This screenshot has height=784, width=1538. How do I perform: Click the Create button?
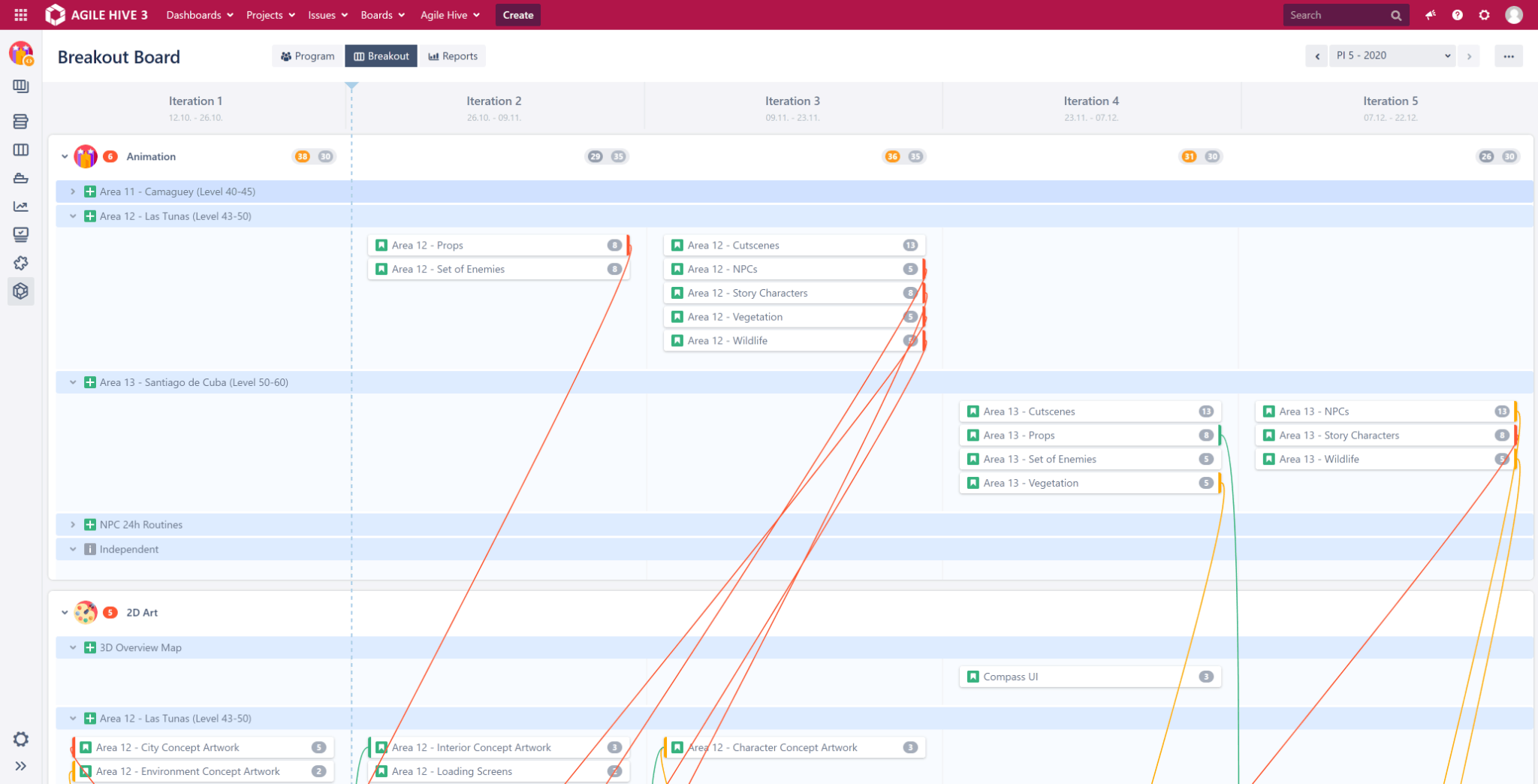(517, 15)
